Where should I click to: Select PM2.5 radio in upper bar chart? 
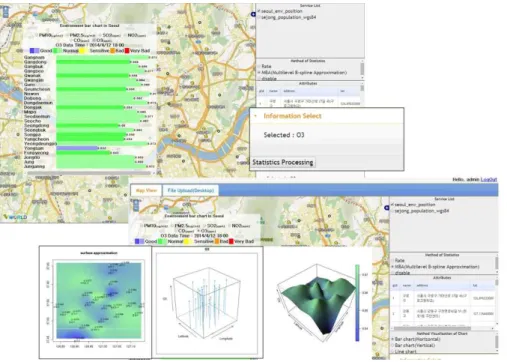click(68, 35)
